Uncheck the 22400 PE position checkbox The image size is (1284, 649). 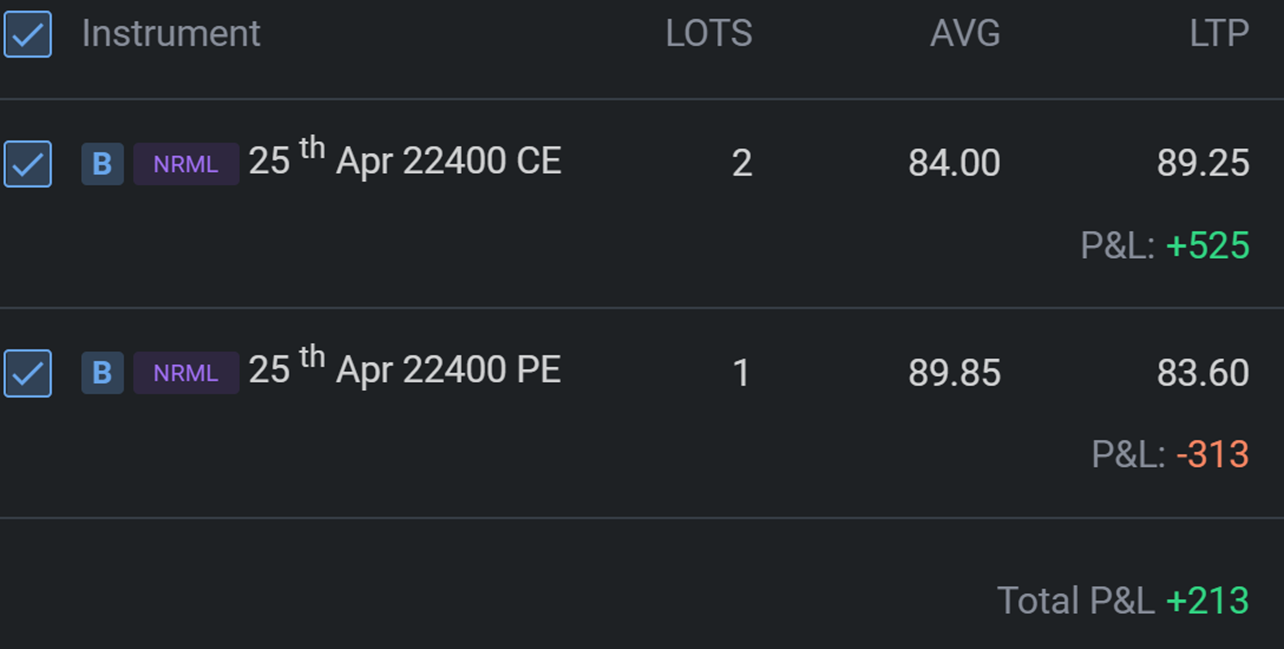click(27, 372)
